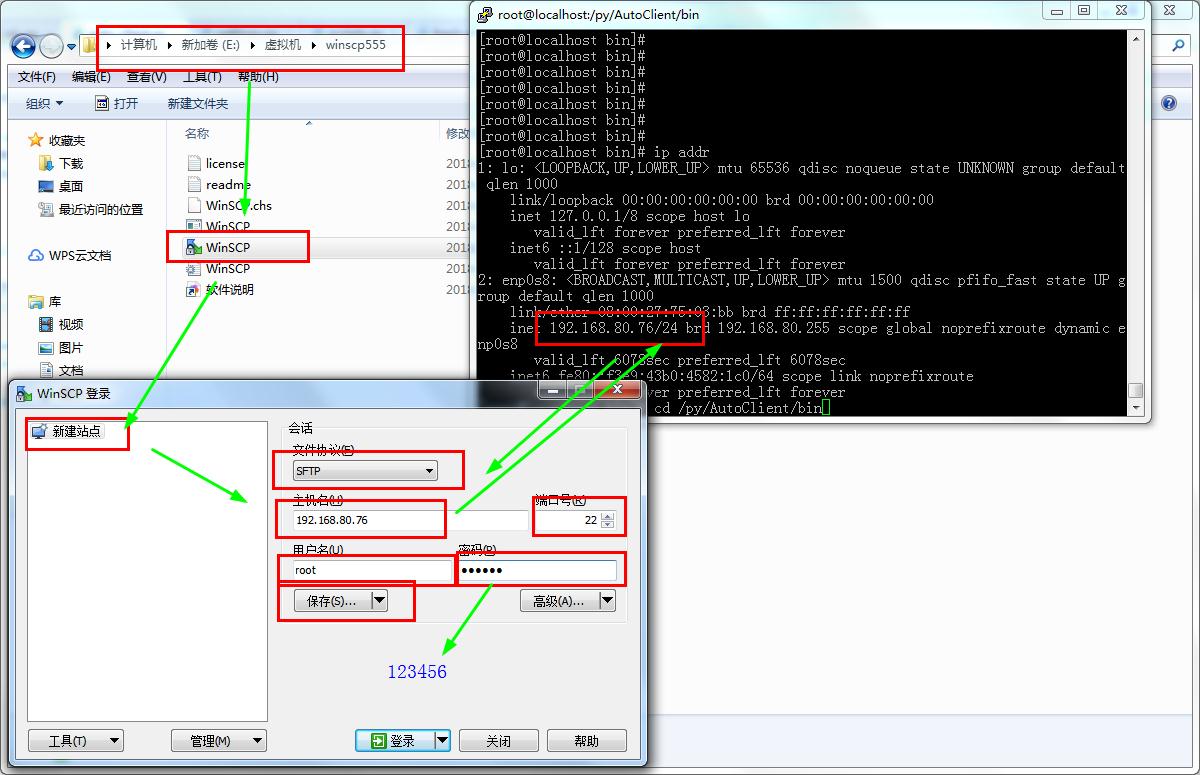Click the 保存(S)... button

point(332,601)
